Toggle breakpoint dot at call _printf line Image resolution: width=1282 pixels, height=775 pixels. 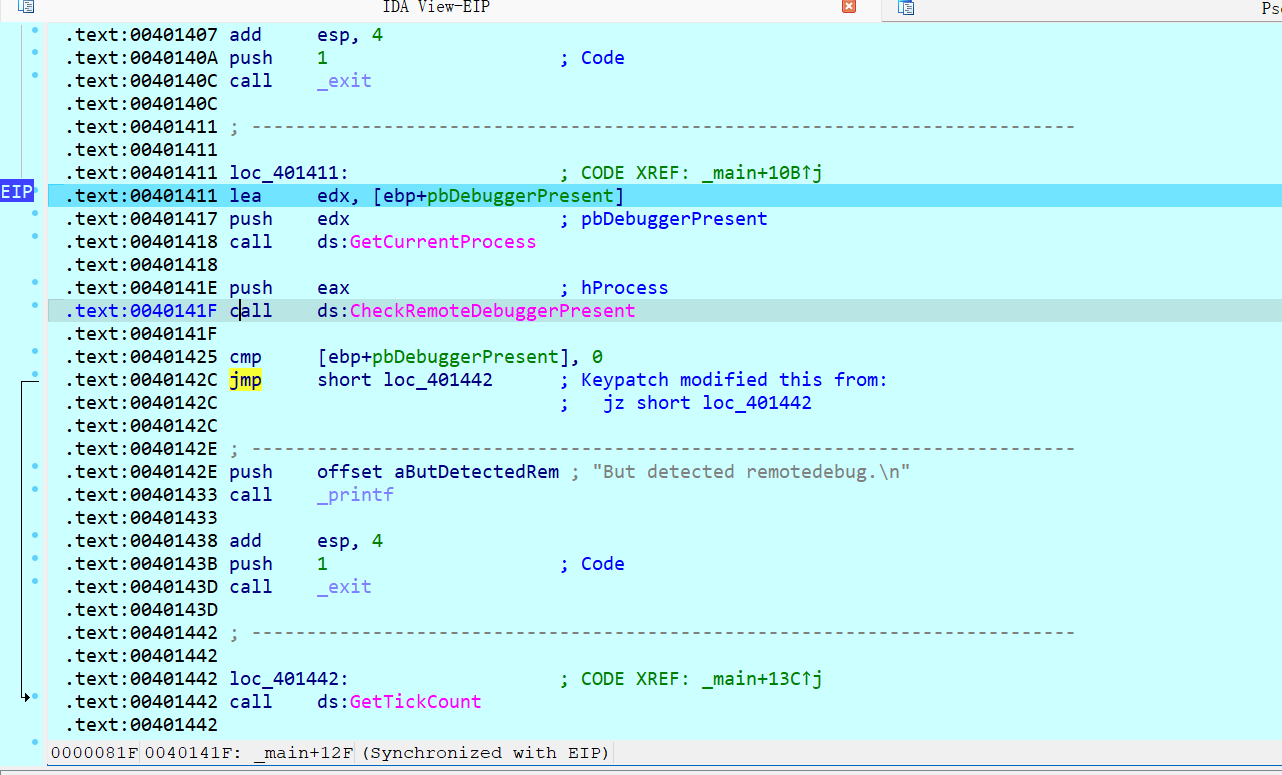[x=35, y=490]
